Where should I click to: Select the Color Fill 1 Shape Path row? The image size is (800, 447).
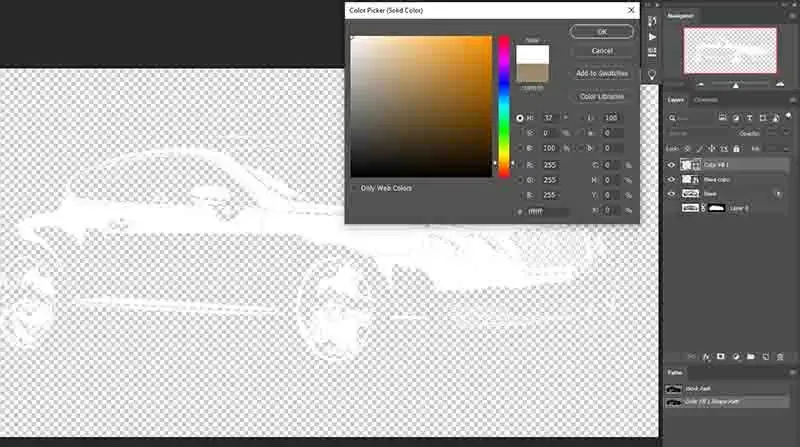pyautogui.click(x=727, y=402)
